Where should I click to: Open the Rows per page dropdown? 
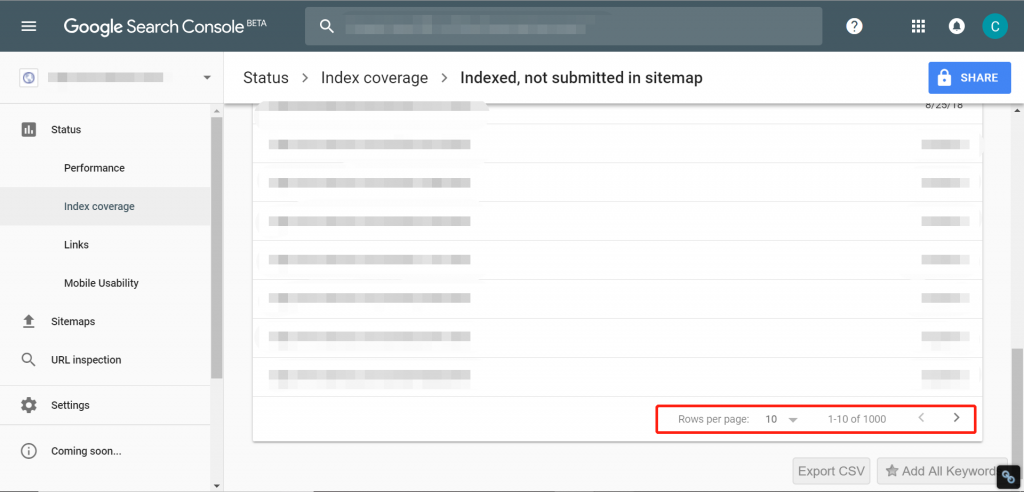(781, 419)
